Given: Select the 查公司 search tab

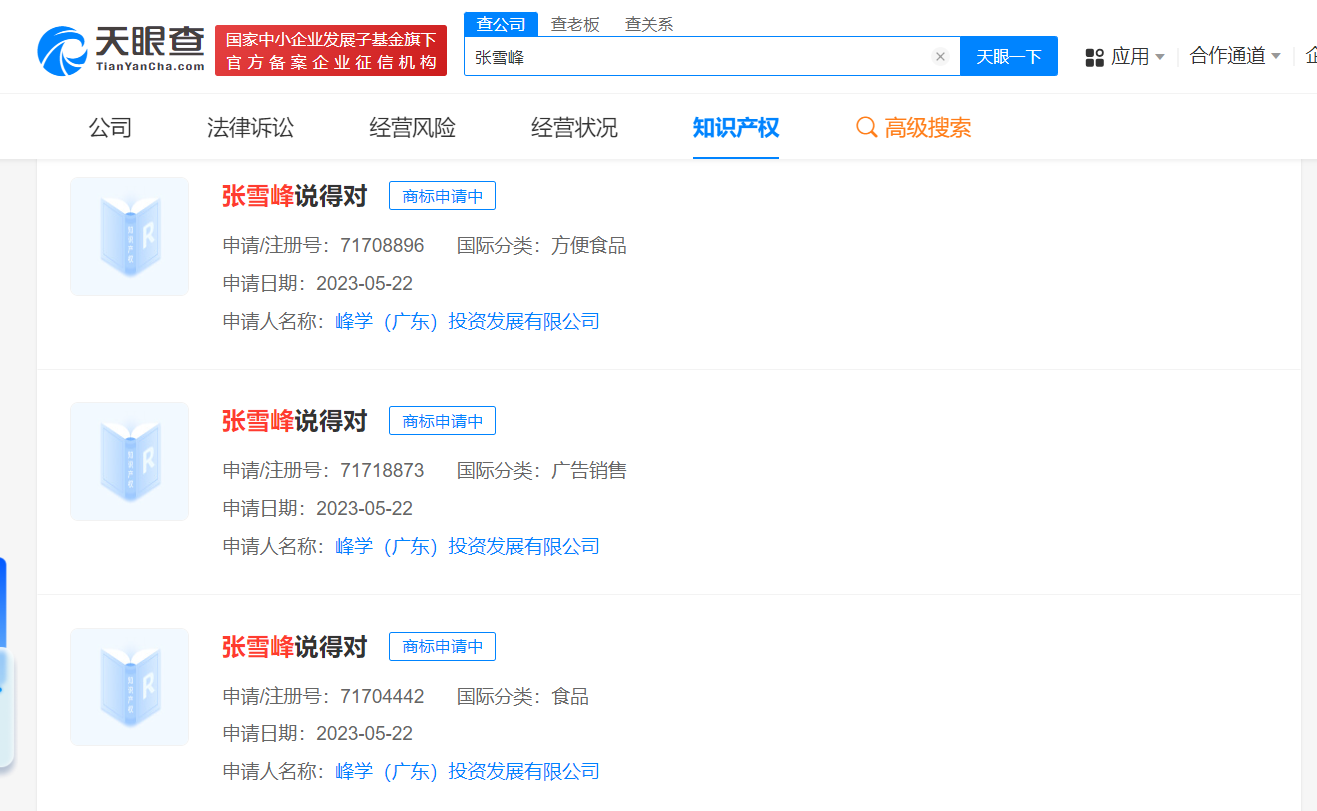Looking at the screenshot, I should 501,24.
